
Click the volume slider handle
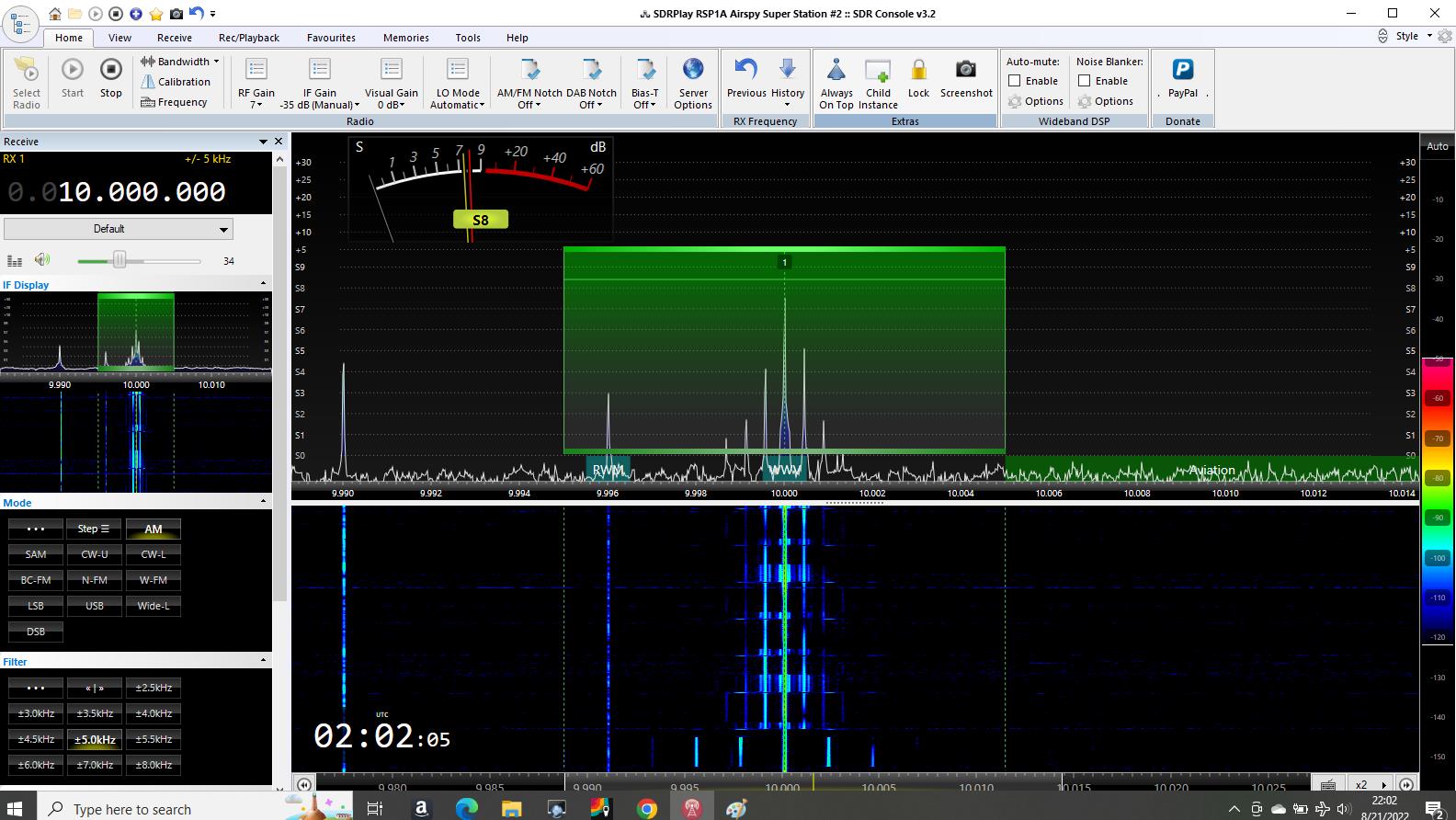click(x=119, y=261)
